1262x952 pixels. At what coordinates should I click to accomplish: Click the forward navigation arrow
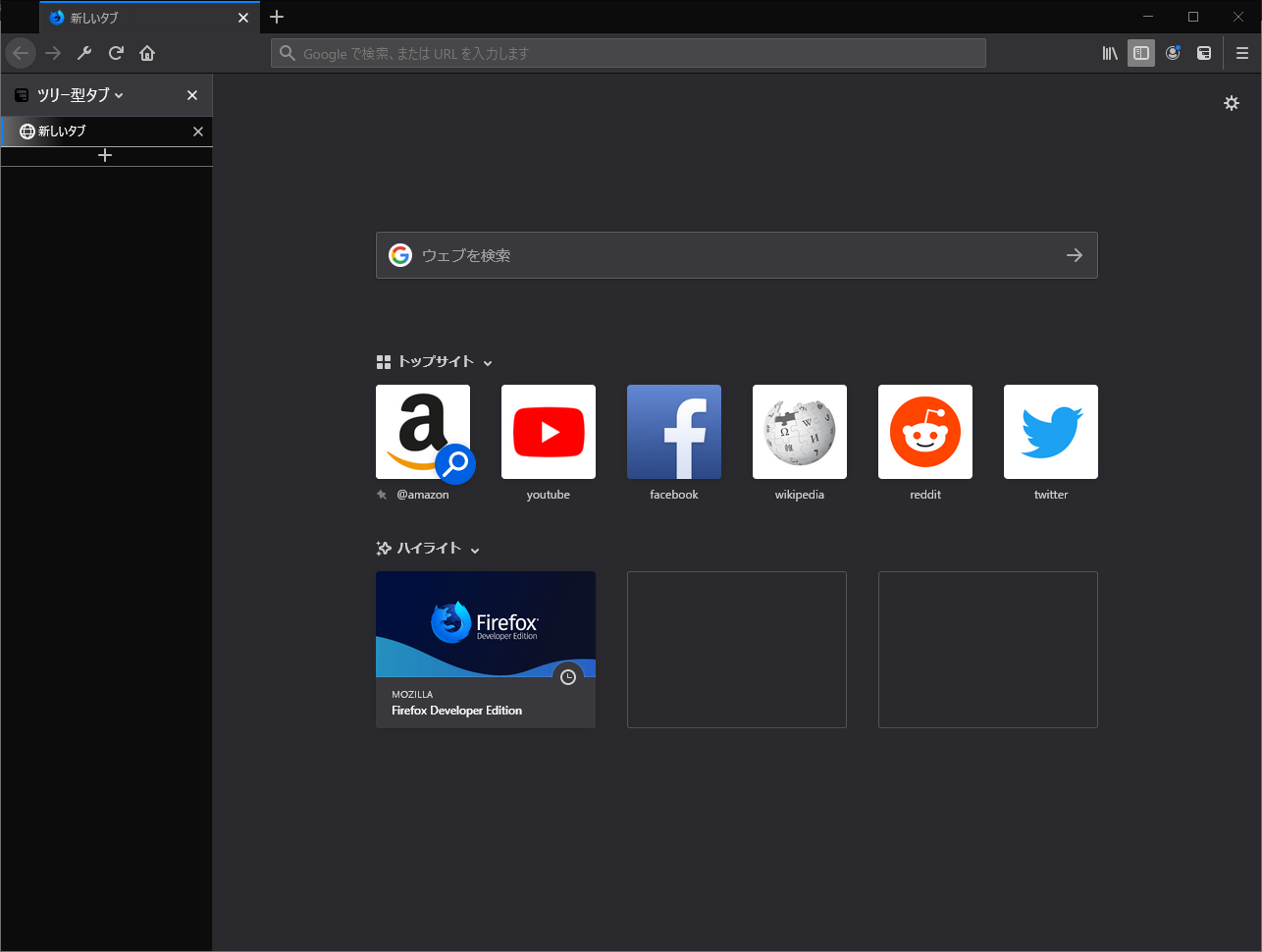coord(53,53)
